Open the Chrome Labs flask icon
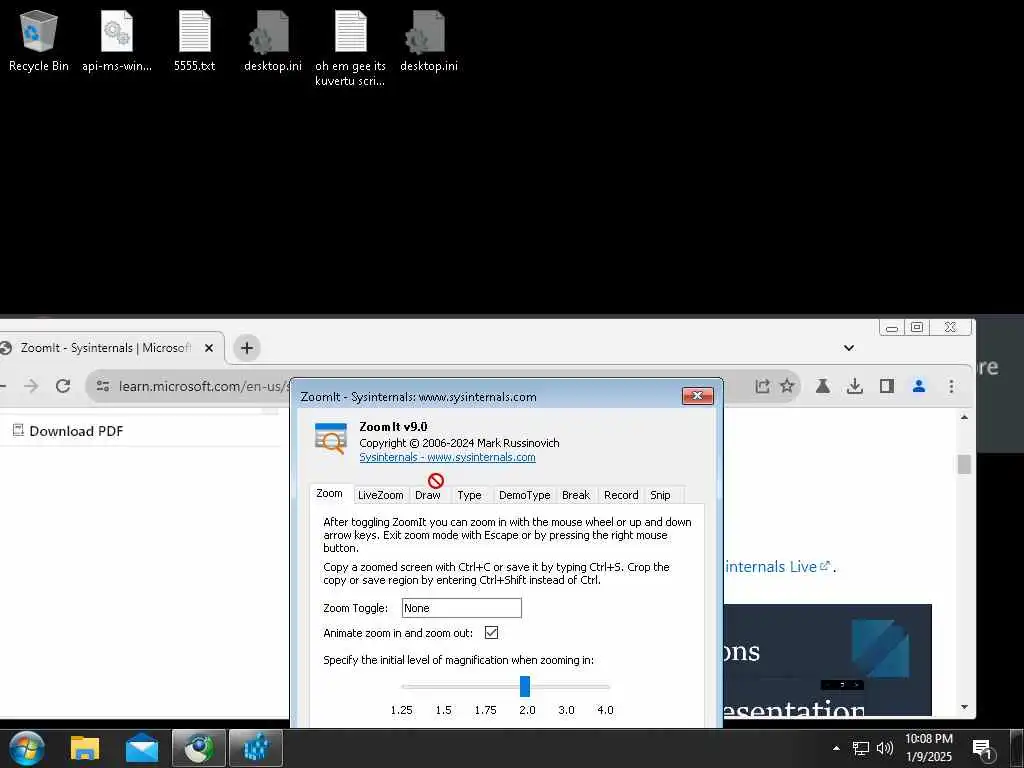 pyautogui.click(x=823, y=386)
